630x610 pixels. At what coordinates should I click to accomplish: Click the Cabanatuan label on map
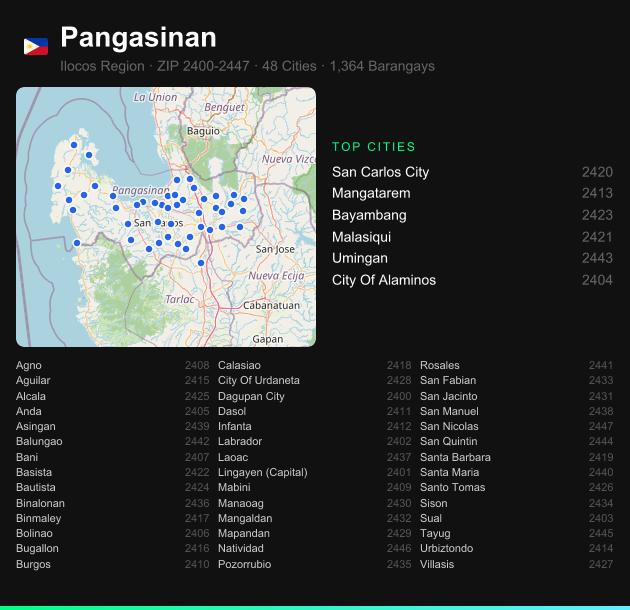coord(271,305)
